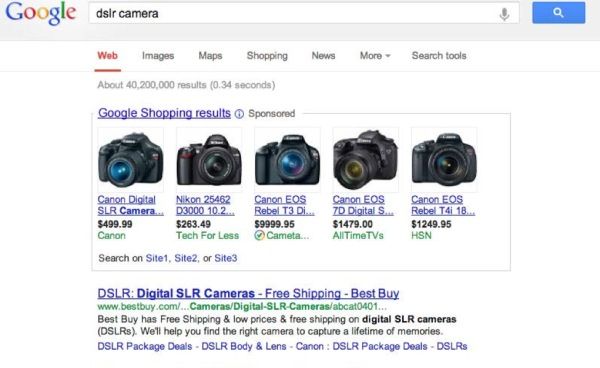Click the Canon EOS 7D camera thumbnail
The image size is (600, 368).
pos(365,159)
